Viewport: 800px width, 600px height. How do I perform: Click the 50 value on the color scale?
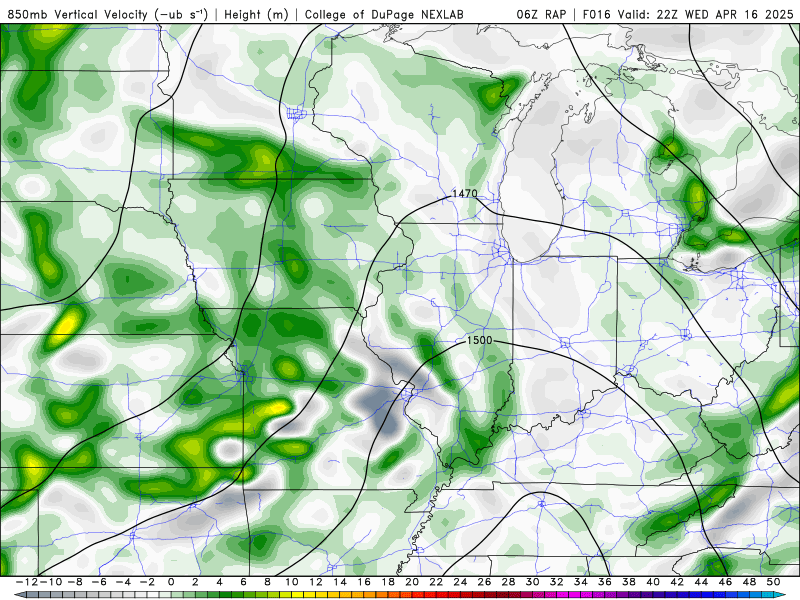tap(773, 582)
